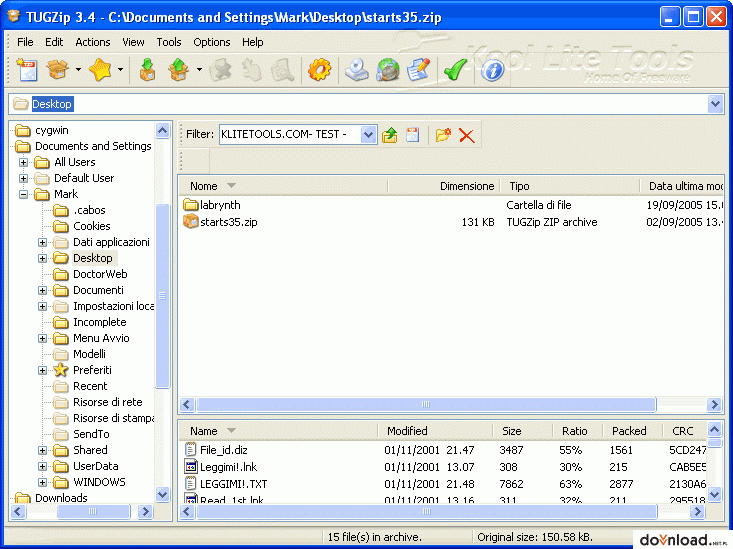Expand the Dati applicazioni node
Viewport: 733px width, 549px height.
pyautogui.click(x=43, y=242)
